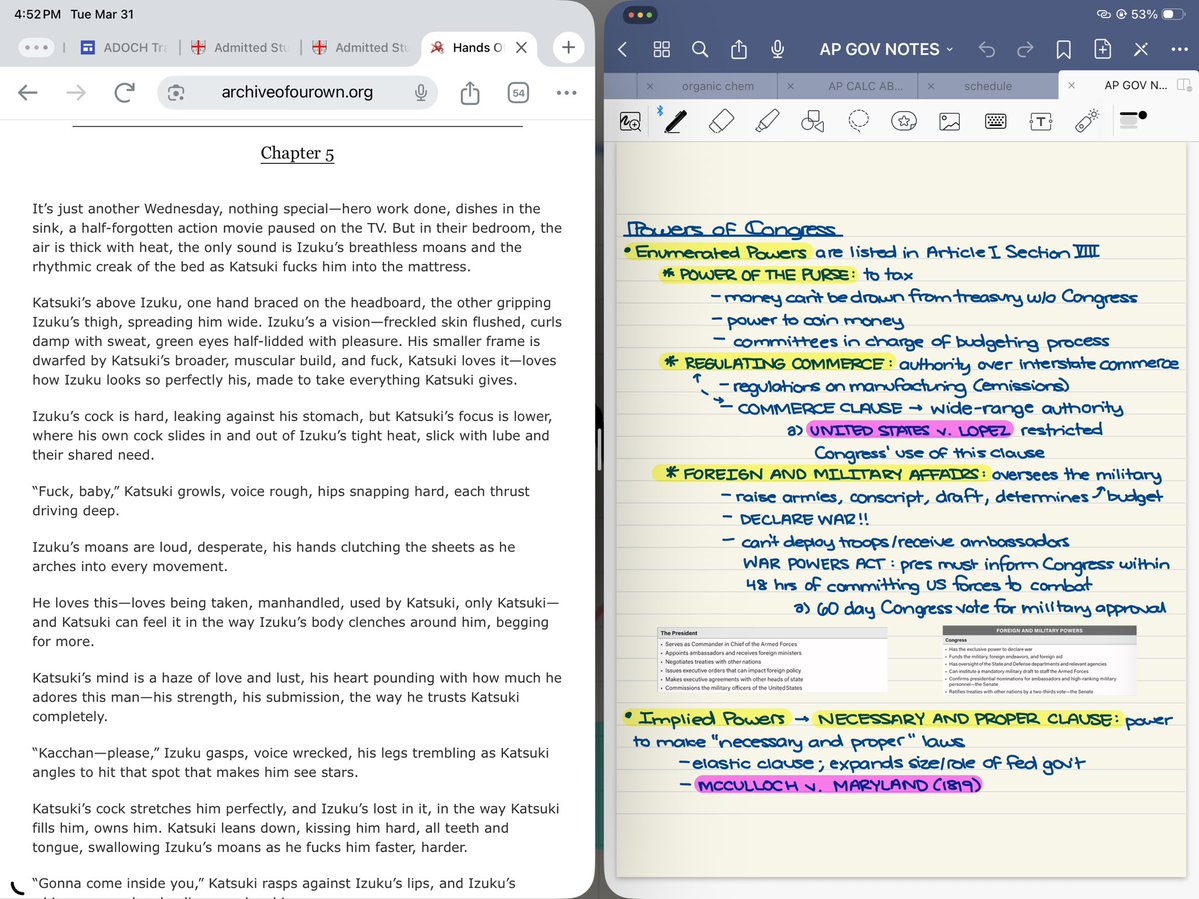Select the black pen color dot
The image size is (1199, 899).
click(x=1142, y=115)
